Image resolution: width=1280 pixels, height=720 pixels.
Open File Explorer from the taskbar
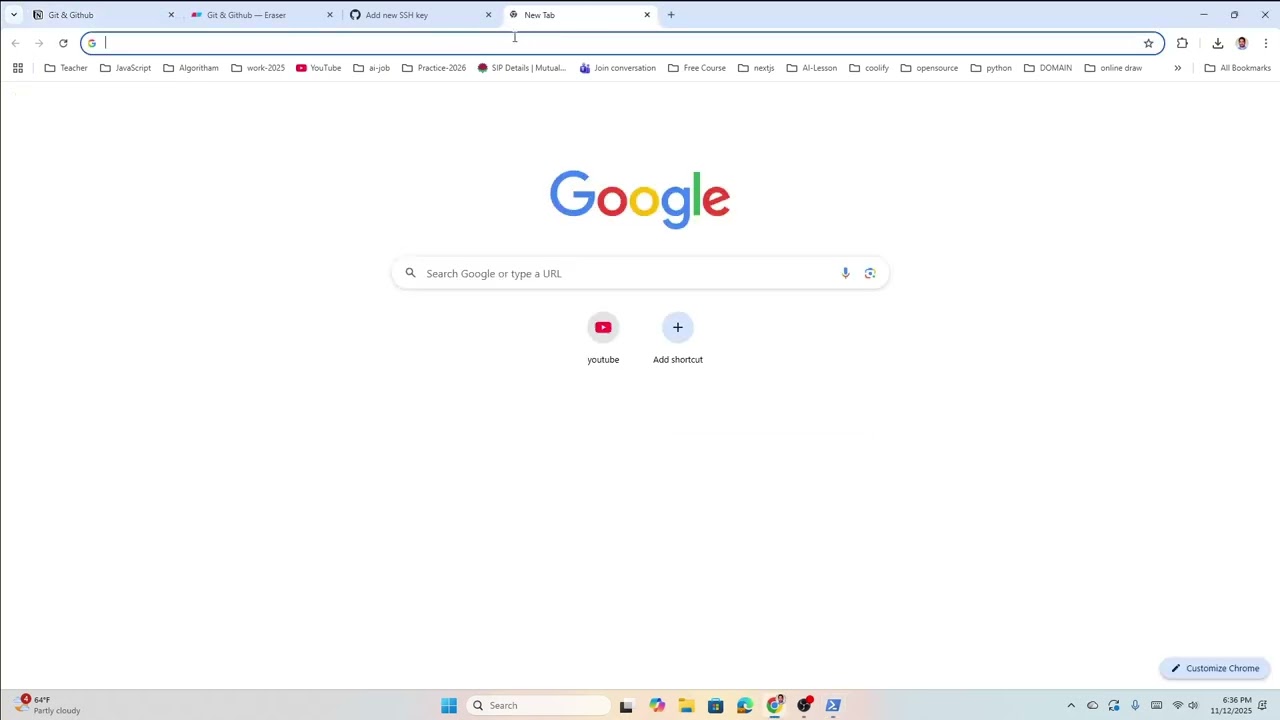pos(686,705)
